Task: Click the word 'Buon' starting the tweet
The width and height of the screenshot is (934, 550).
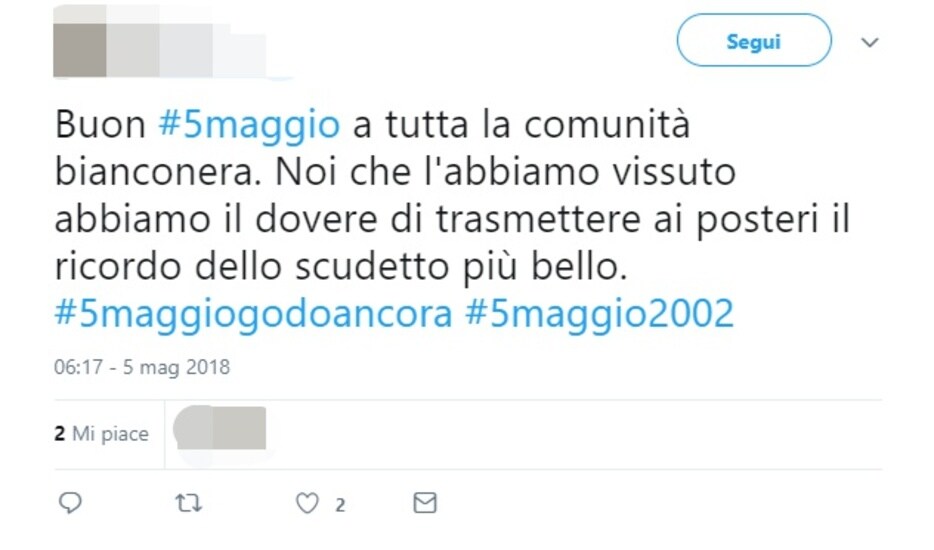Action: point(100,125)
